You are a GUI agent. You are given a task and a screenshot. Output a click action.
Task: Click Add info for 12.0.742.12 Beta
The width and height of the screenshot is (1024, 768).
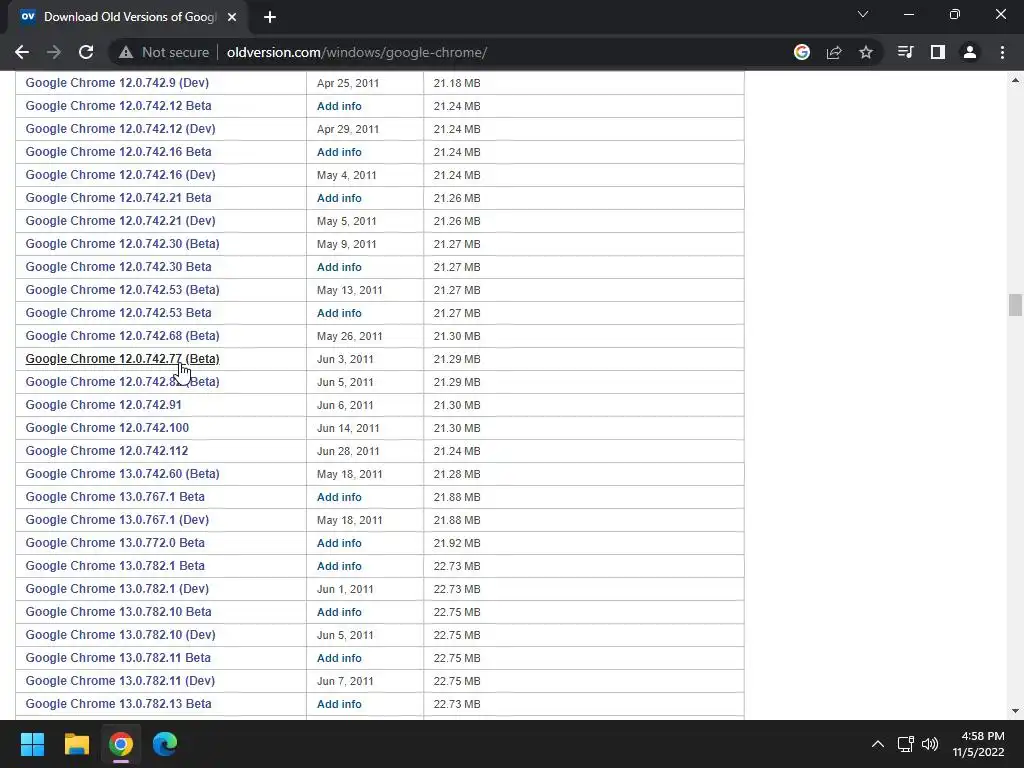(339, 106)
